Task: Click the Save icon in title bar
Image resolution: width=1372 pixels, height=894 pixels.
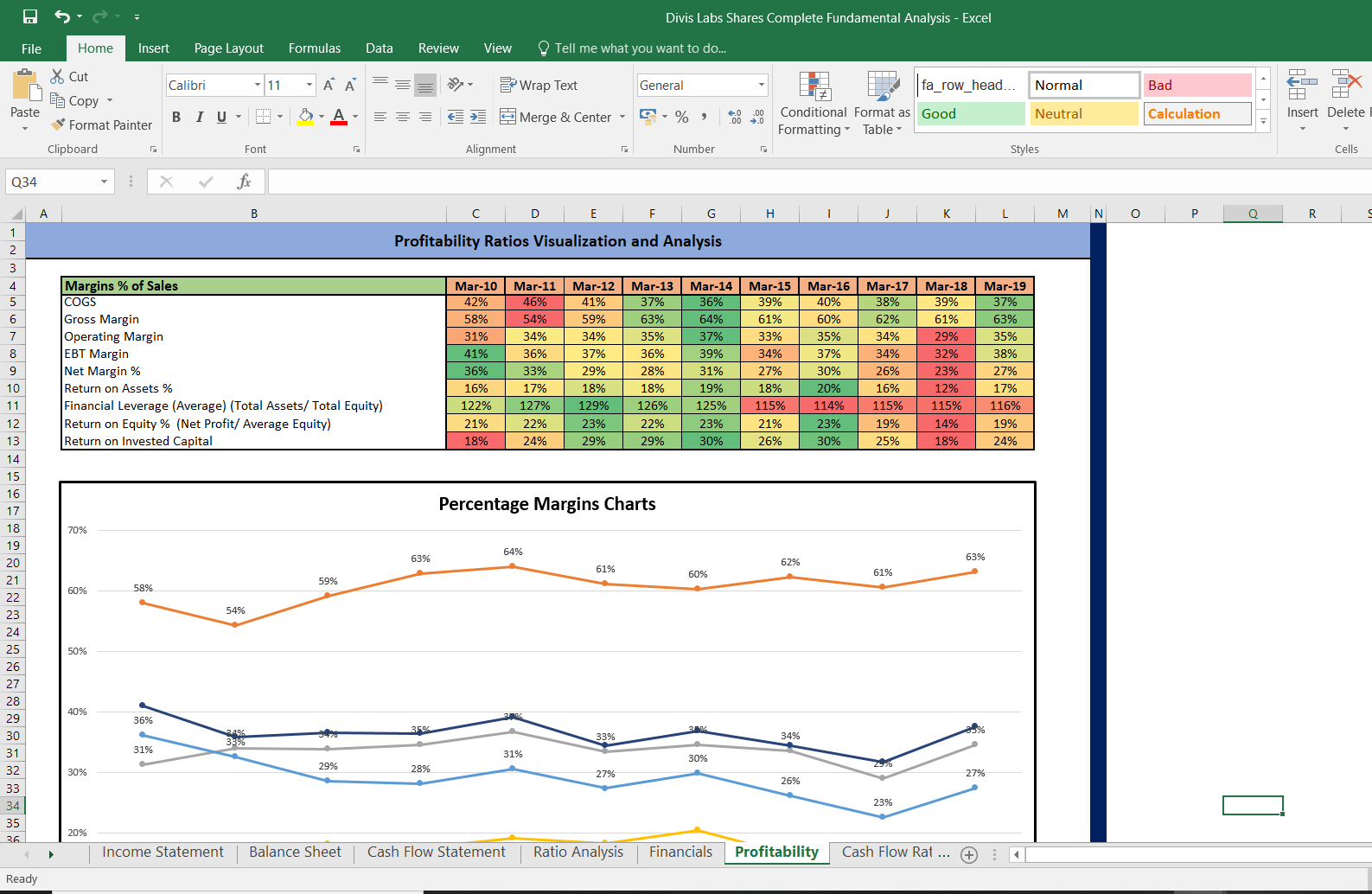Action: 30,16
